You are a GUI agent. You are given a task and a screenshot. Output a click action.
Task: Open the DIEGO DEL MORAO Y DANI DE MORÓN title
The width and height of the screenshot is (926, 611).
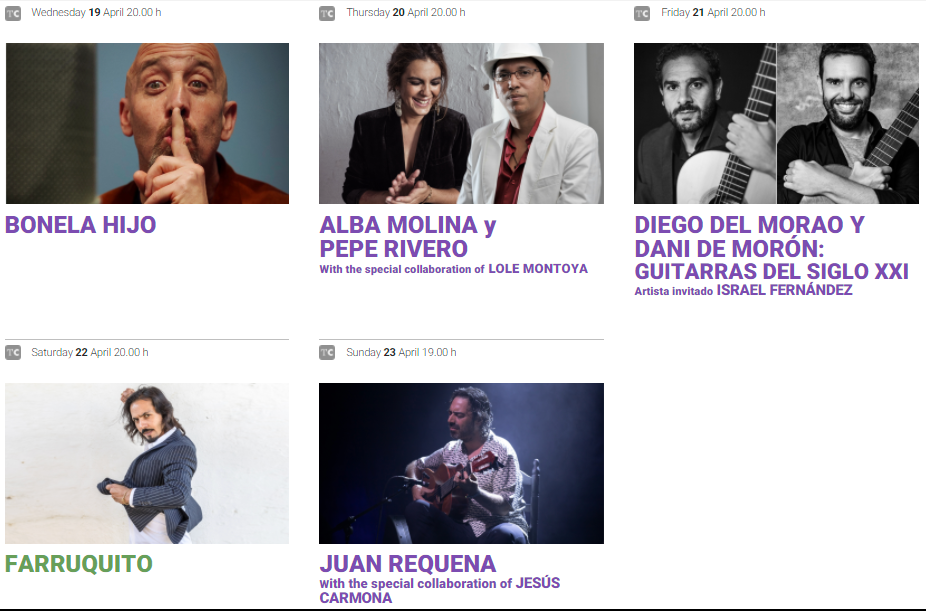(771, 248)
